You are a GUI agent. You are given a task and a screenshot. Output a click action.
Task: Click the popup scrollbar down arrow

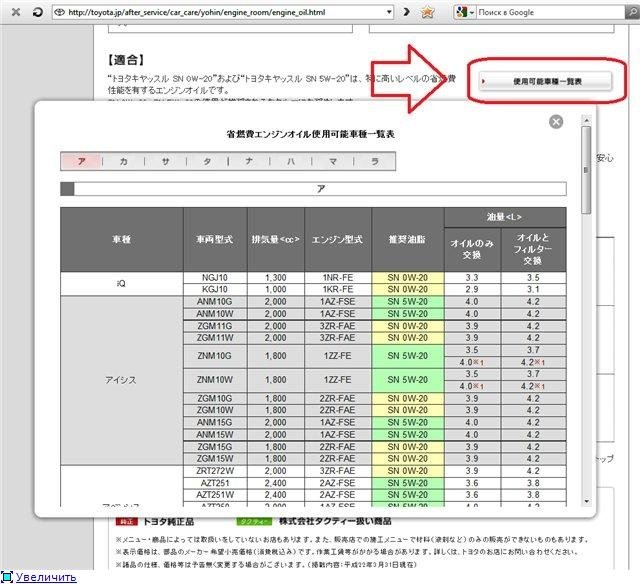586,501
